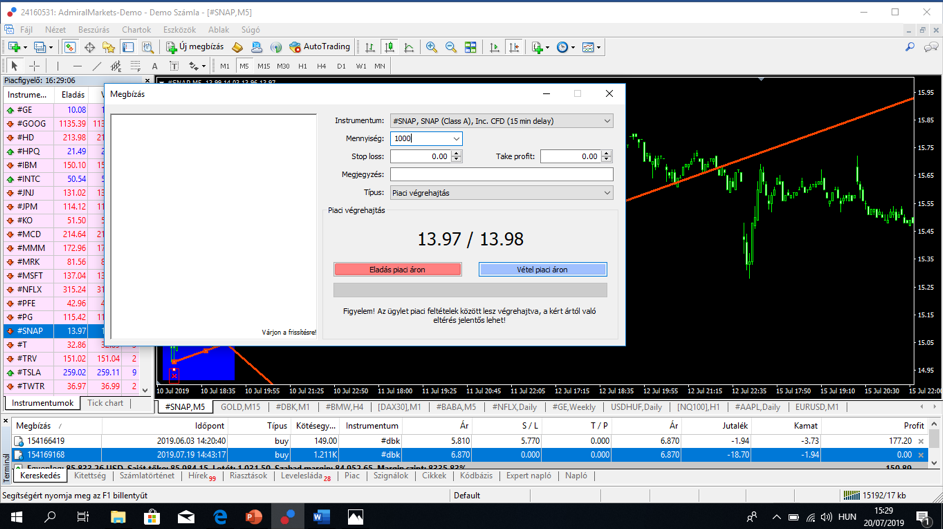
Task: Open the Beszúrás menu
Action: 94,29
